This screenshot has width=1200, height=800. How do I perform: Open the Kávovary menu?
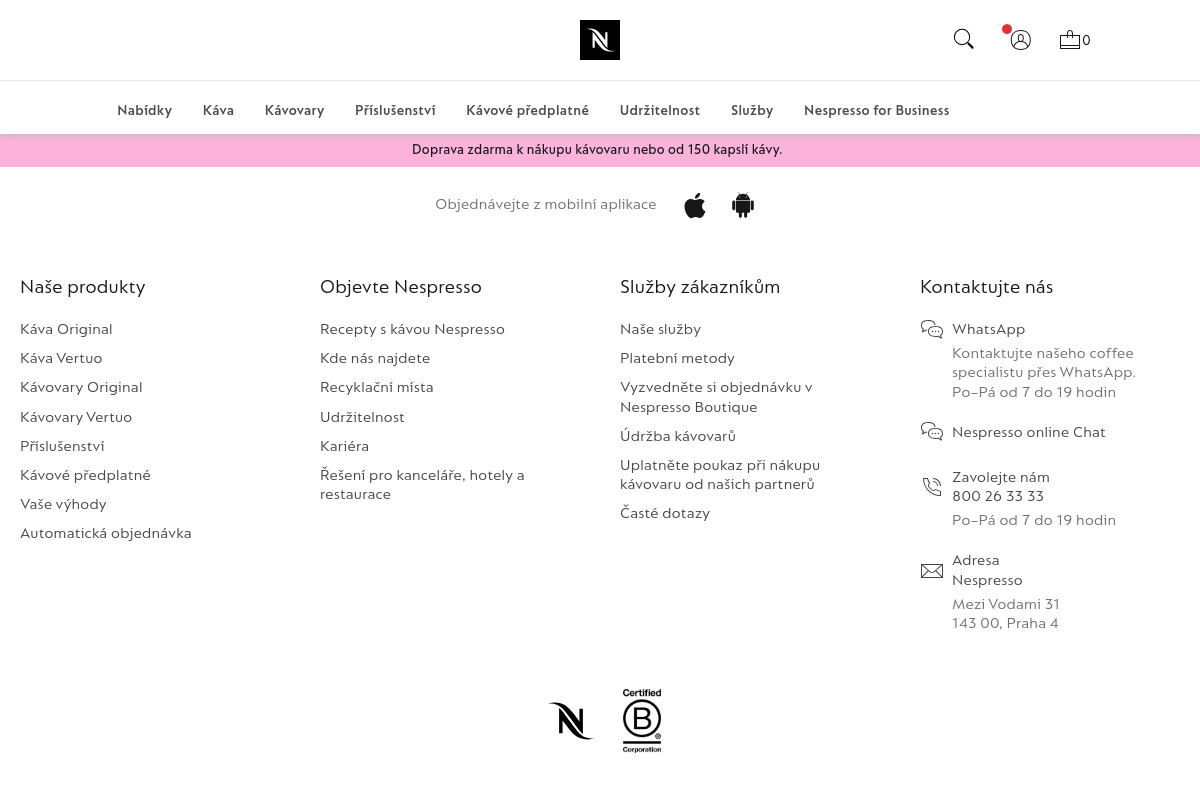[294, 110]
